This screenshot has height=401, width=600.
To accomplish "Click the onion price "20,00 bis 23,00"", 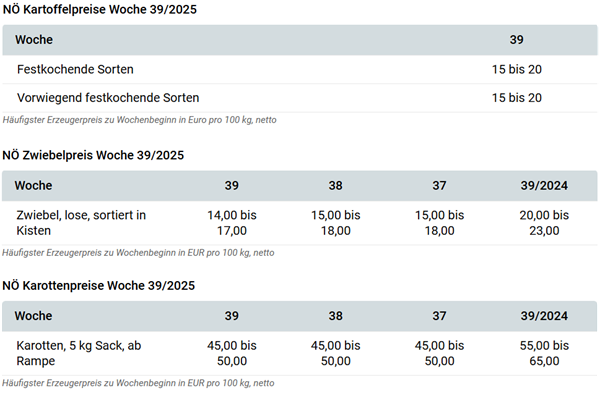I will click(544, 222).
